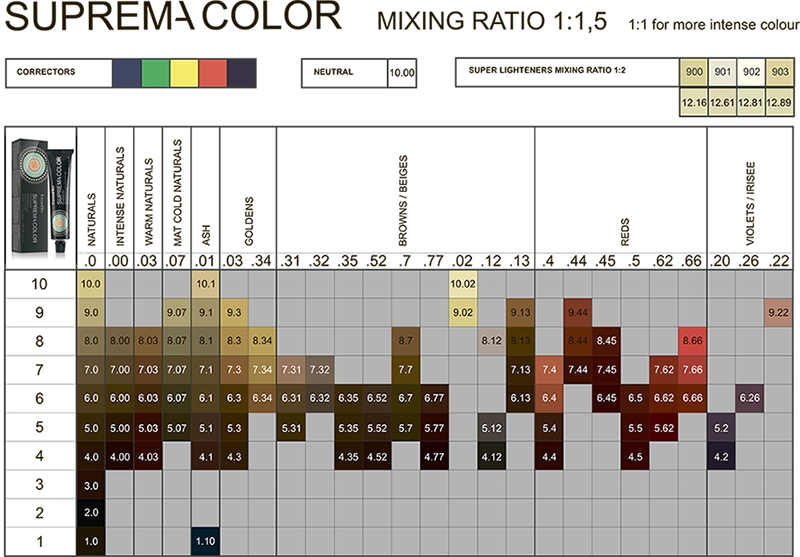
Task: Select shade 9.07 swatch
Action: (177, 313)
